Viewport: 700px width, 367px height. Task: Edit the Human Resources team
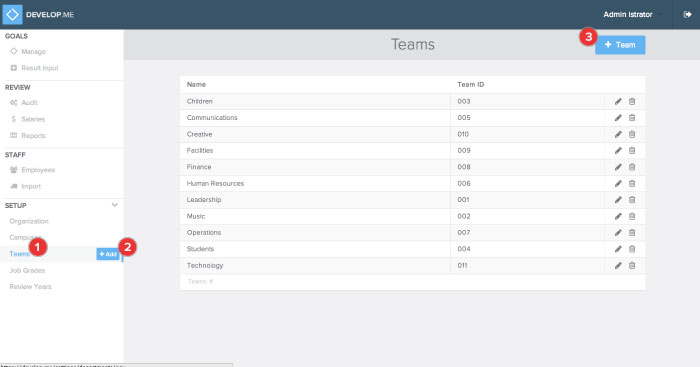point(618,184)
